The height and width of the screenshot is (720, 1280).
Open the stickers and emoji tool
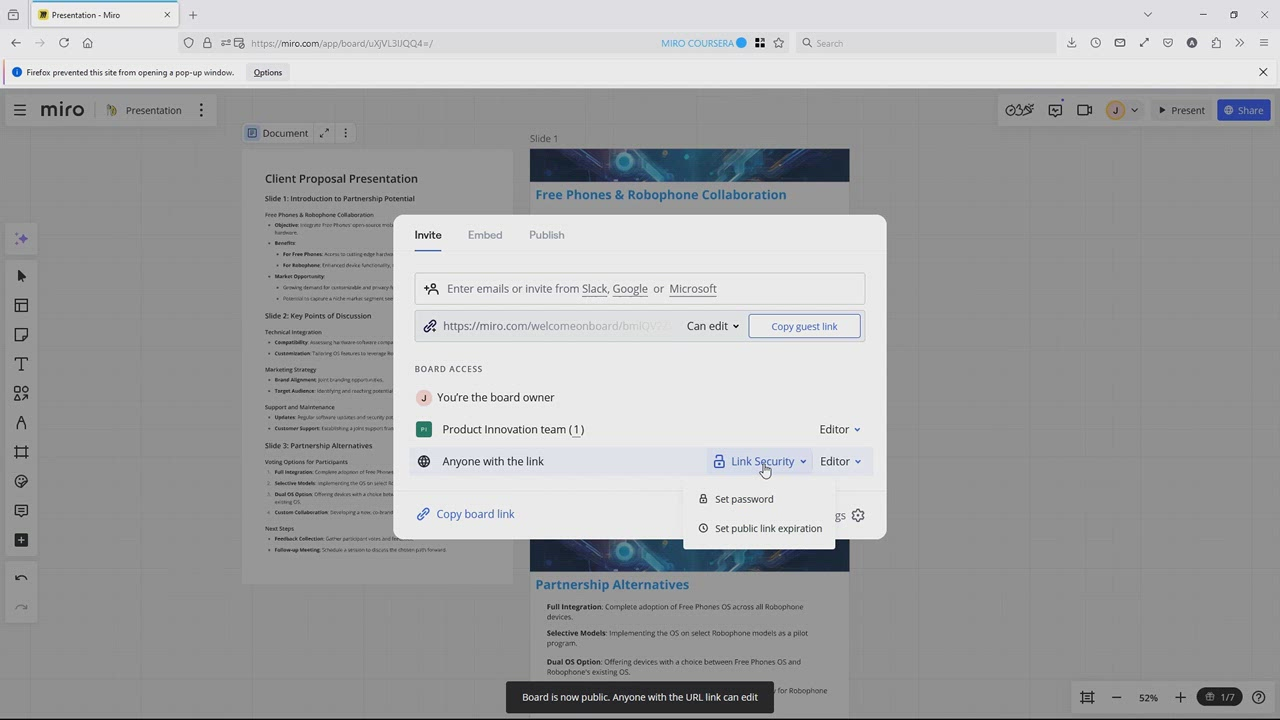coord(21,481)
